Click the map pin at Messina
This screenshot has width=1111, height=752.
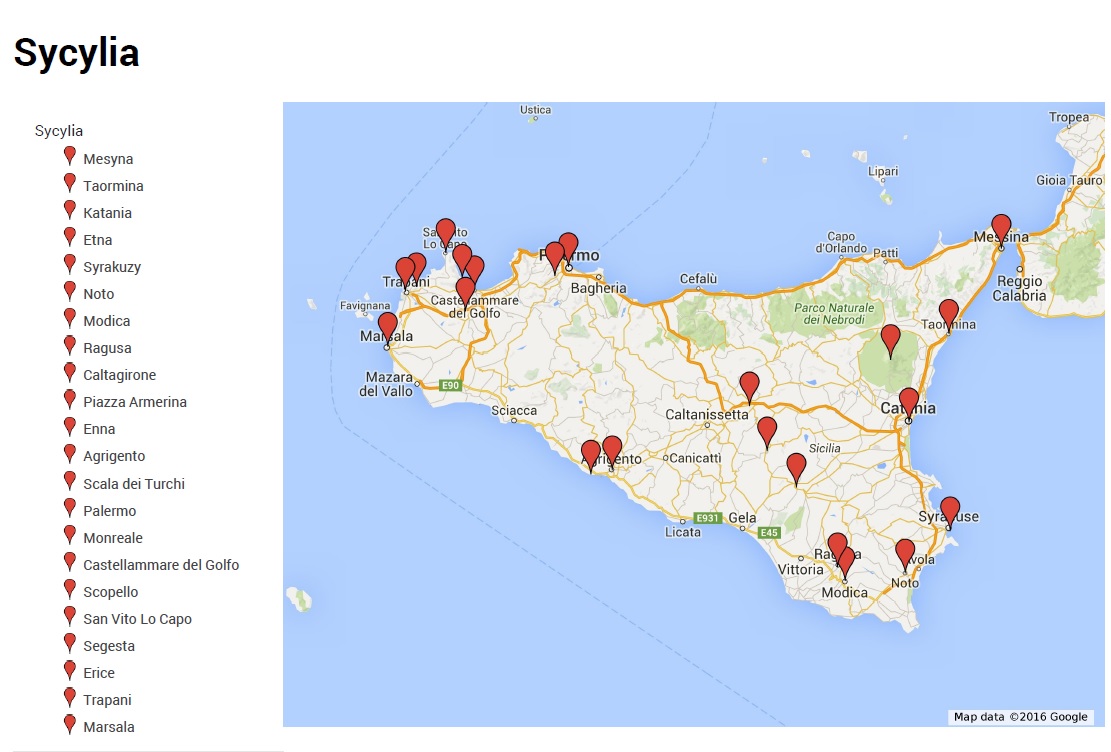(x=1000, y=227)
